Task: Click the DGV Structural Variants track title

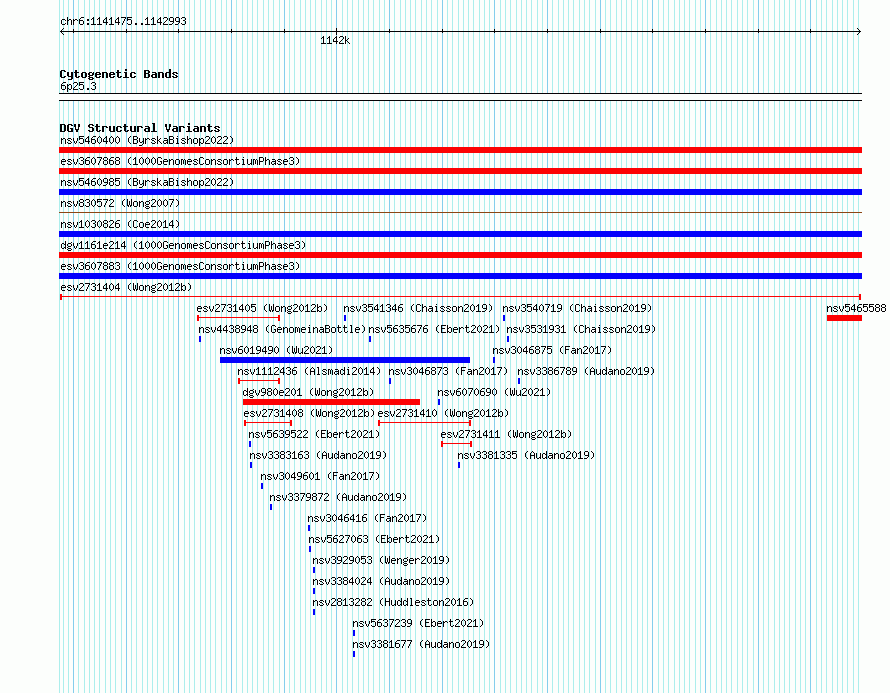Action: pos(140,128)
